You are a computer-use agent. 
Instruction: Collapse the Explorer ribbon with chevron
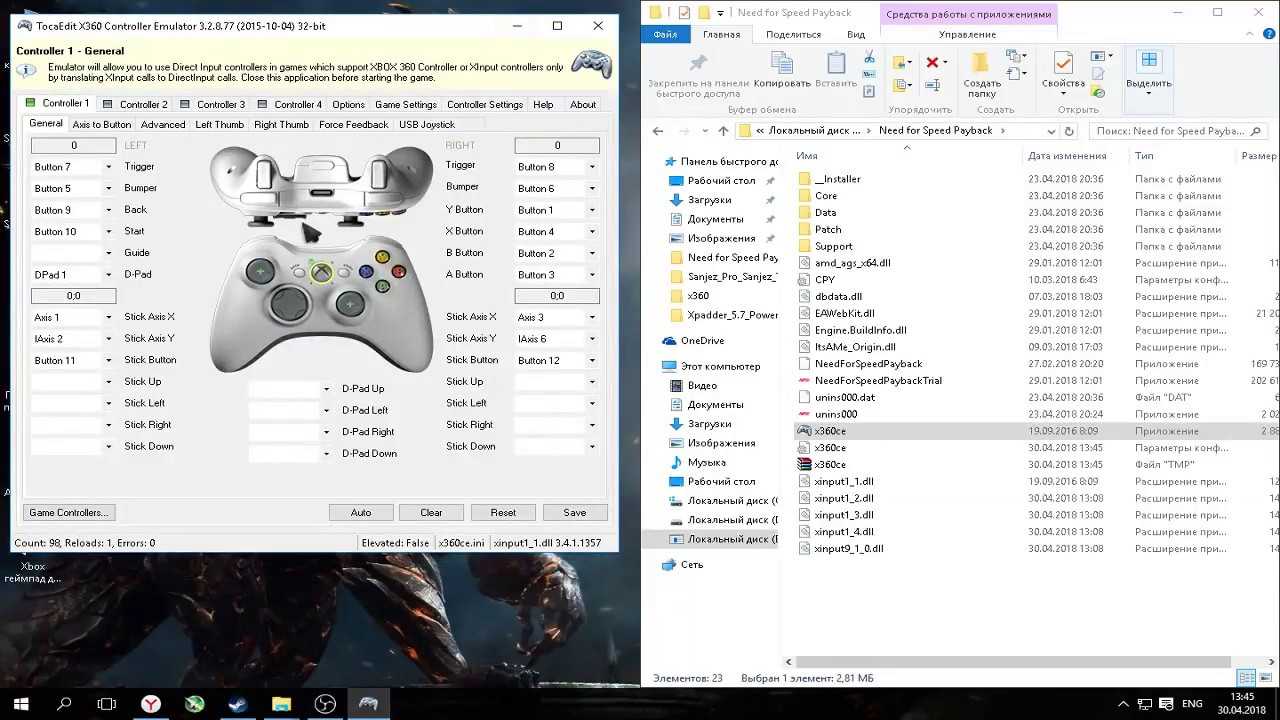click(x=1251, y=34)
